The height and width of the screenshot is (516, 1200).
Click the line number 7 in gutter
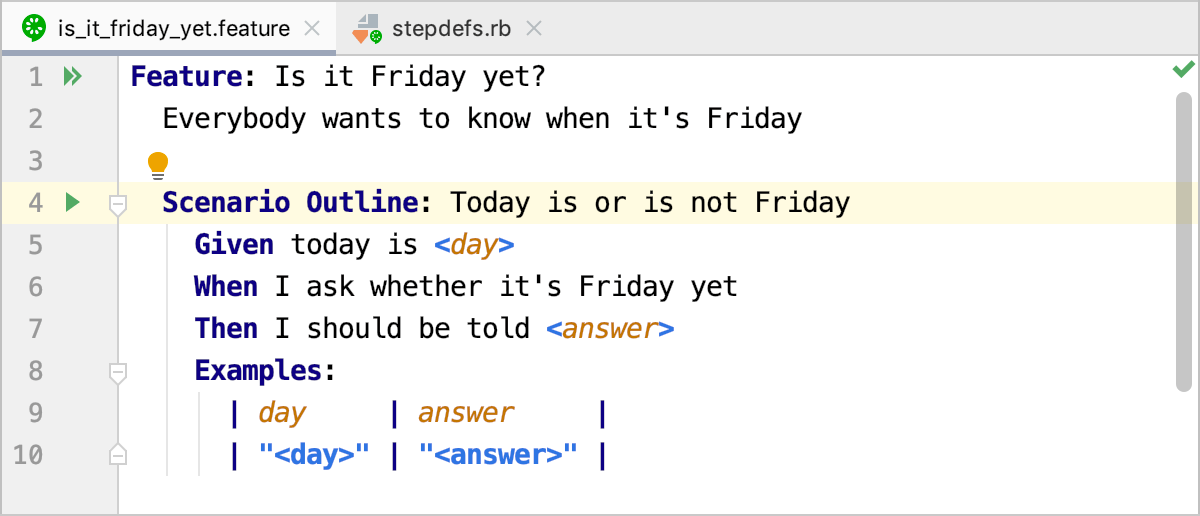[36, 329]
